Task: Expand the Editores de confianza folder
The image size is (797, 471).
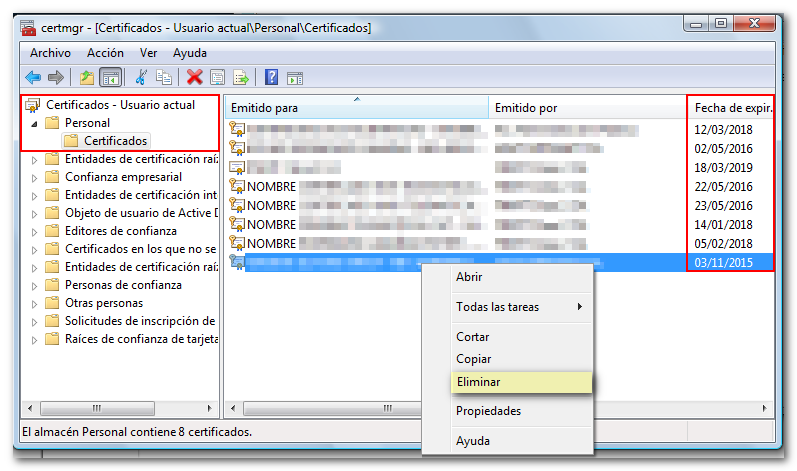Action: tap(34, 231)
